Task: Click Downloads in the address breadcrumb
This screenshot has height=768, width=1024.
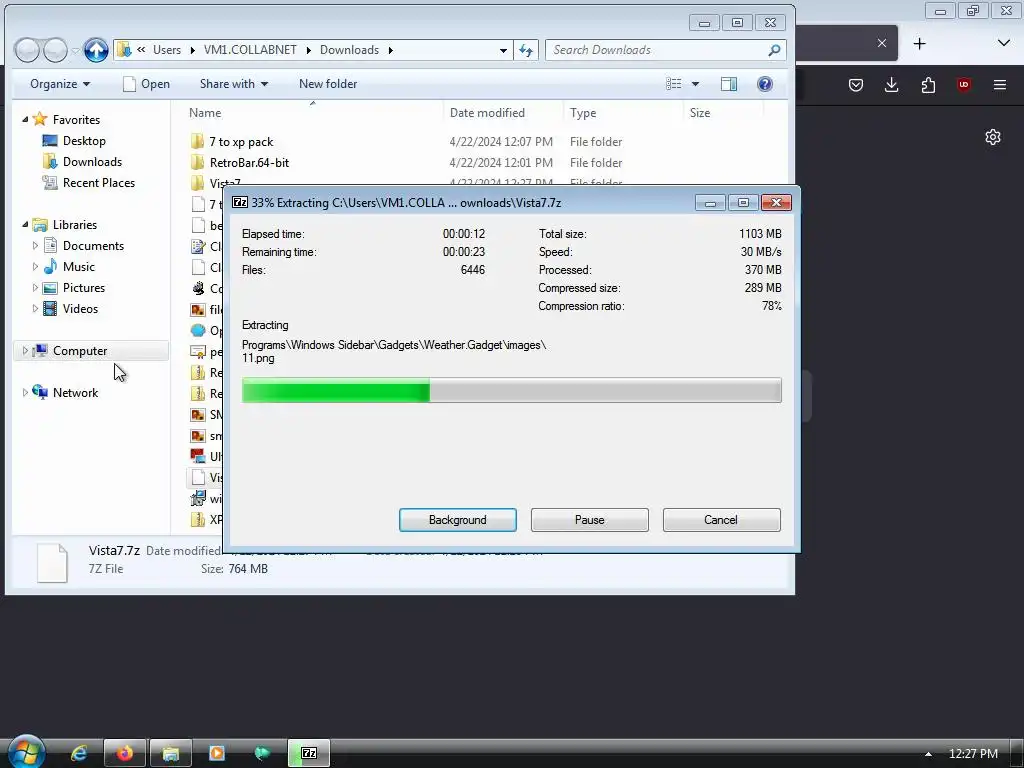Action: [349, 50]
